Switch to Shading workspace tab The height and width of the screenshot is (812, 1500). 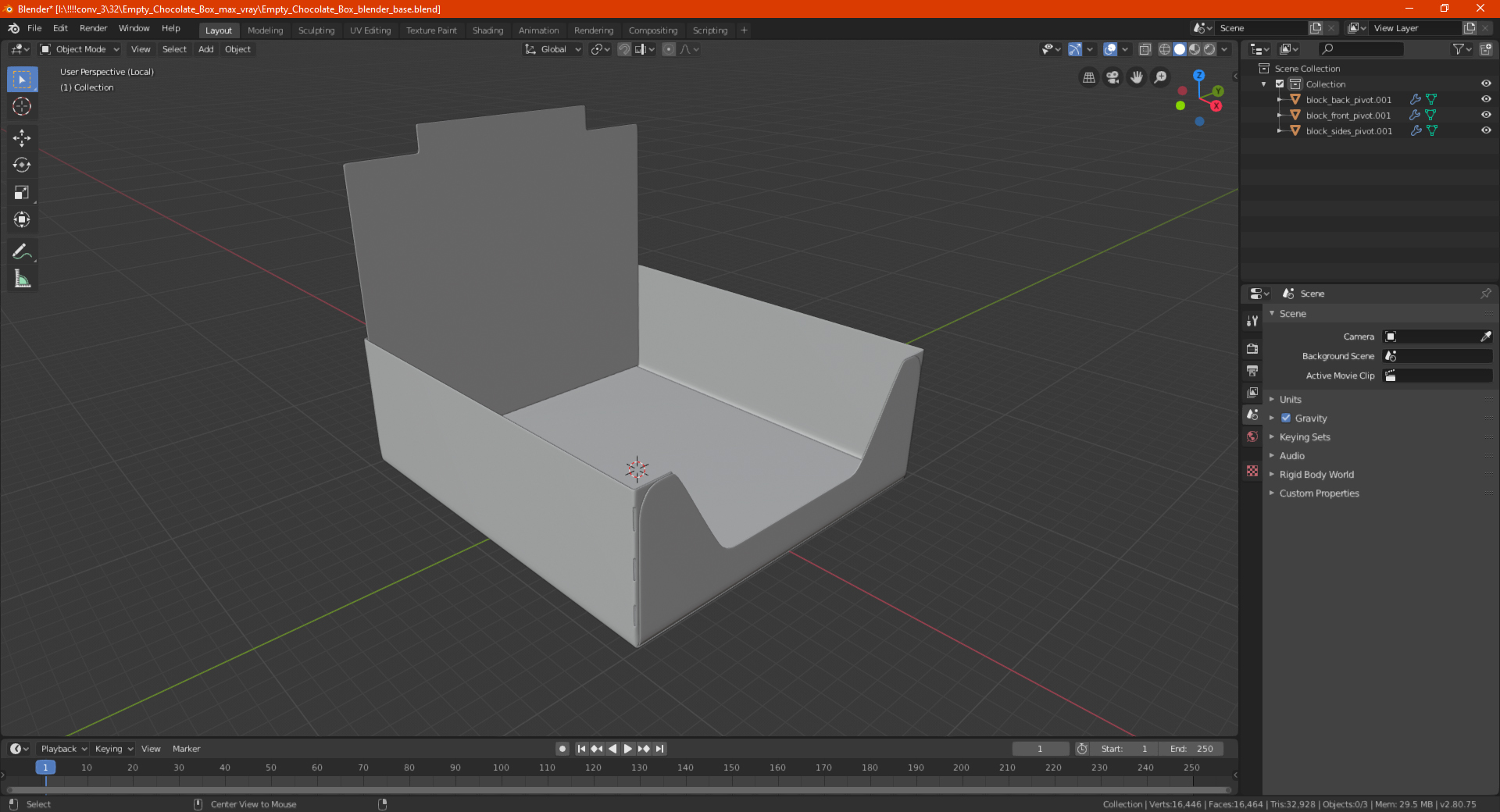[x=487, y=30]
